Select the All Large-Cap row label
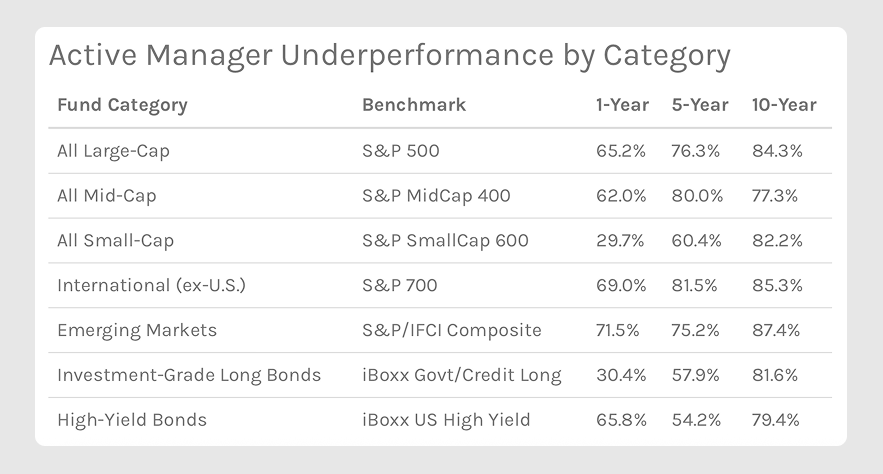Image resolution: width=883 pixels, height=474 pixels. [113, 151]
